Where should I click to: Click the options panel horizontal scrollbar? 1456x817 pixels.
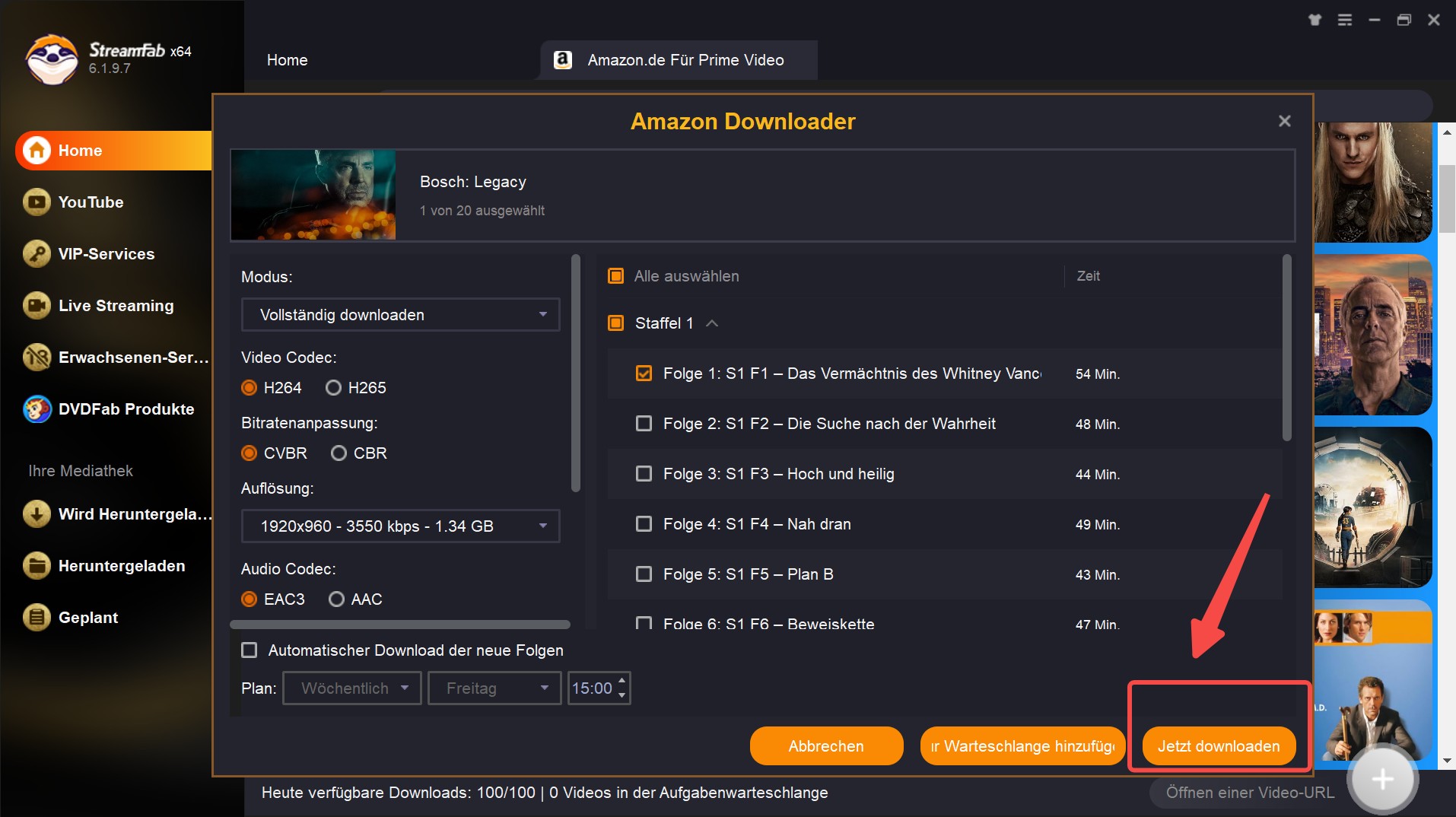click(x=400, y=625)
